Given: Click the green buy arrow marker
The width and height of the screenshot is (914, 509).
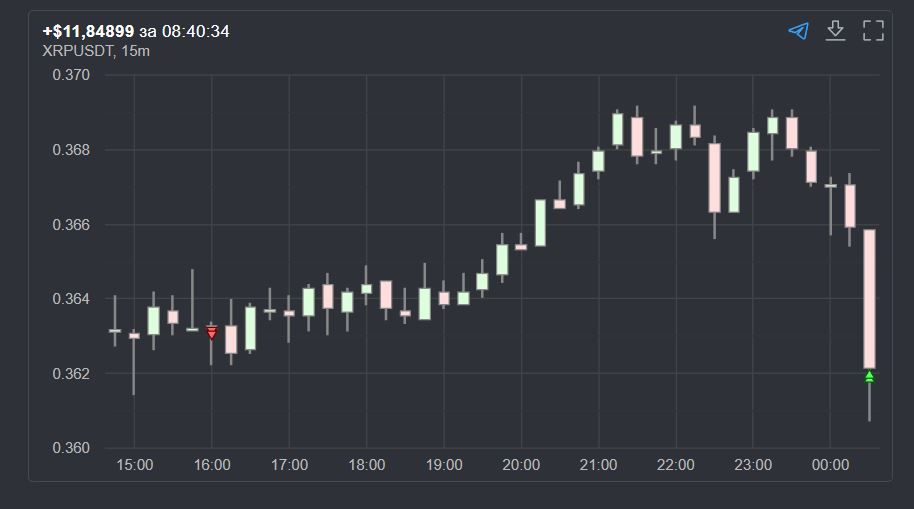Looking at the screenshot, I should (x=869, y=376).
